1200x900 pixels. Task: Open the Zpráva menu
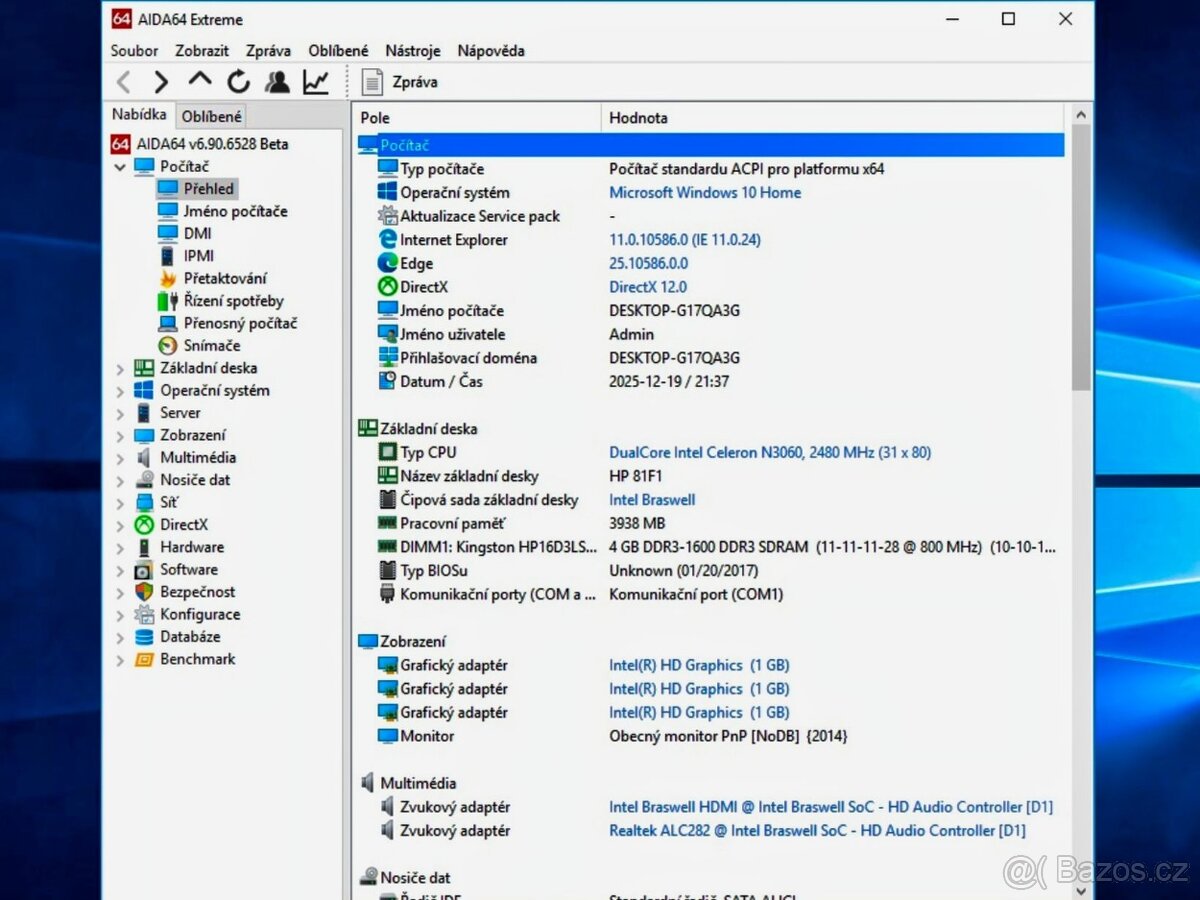pyautogui.click(x=268, y=50)
